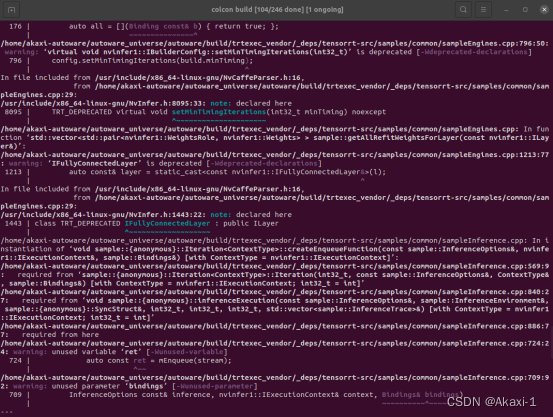Maximize the terminal window
The width and height of the screenshot is (553, 417).
525,10
